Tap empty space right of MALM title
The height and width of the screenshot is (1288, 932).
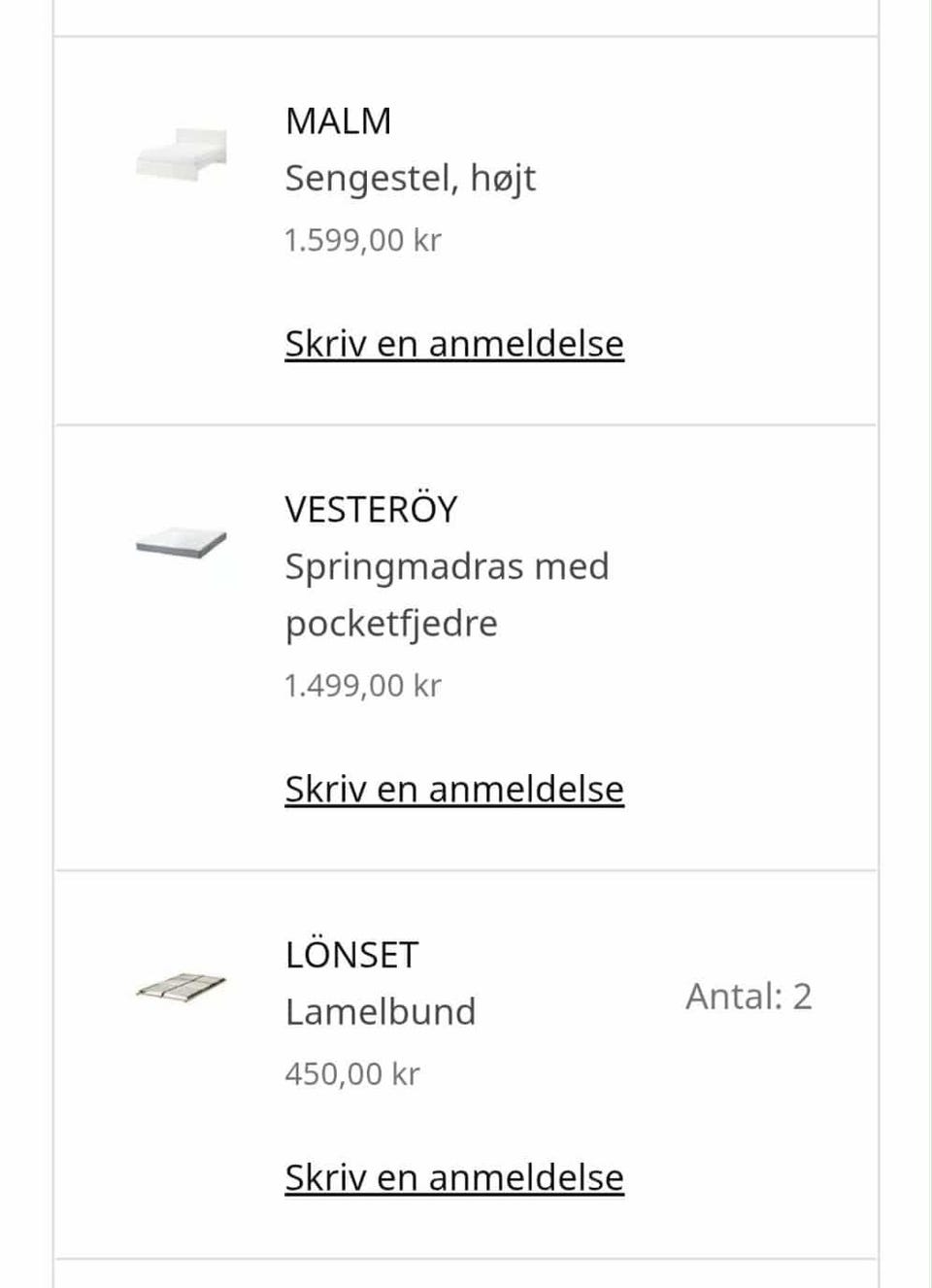coord(680,121)
